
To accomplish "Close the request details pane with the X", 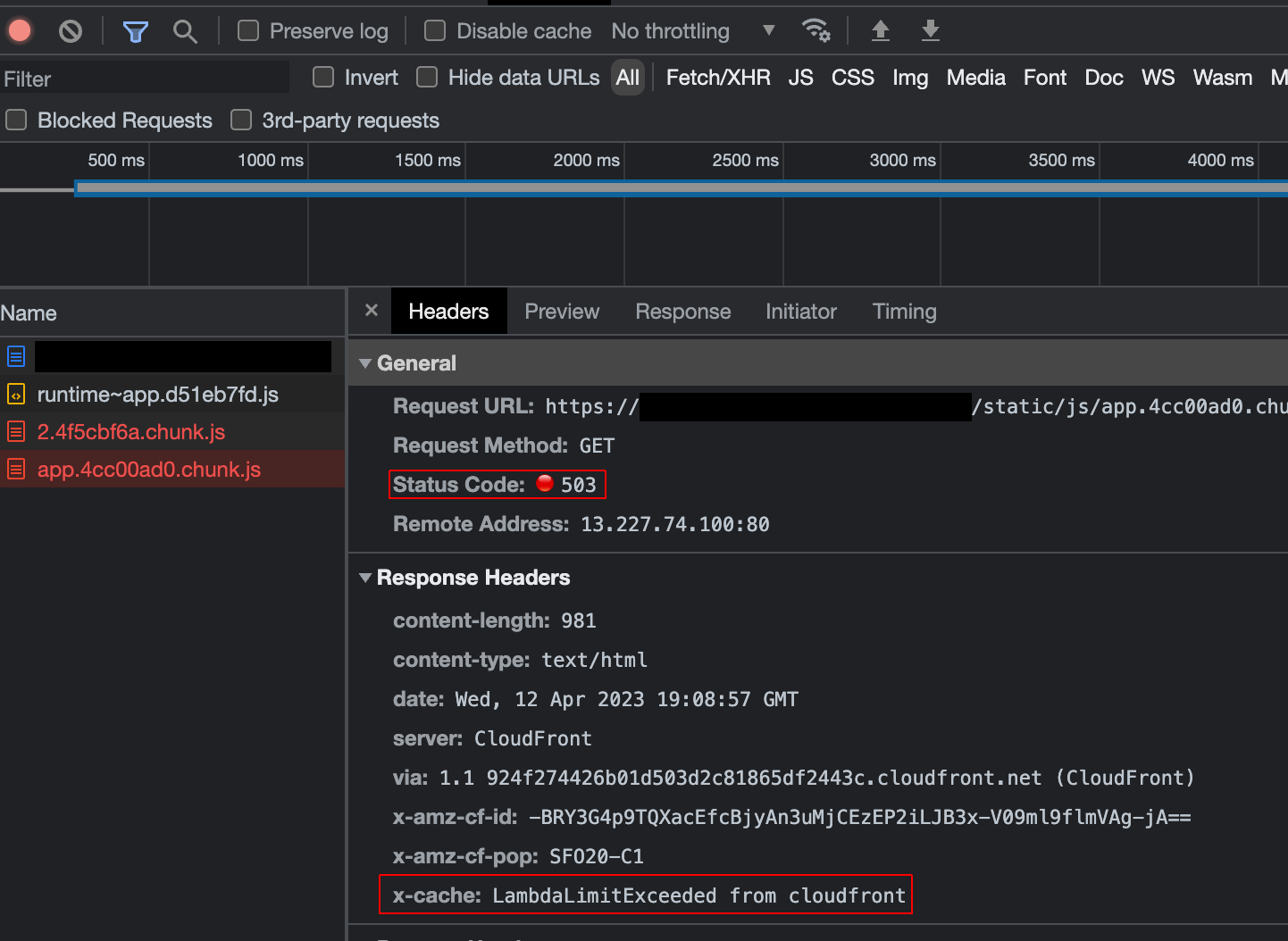I will click(x=371, y=311).
